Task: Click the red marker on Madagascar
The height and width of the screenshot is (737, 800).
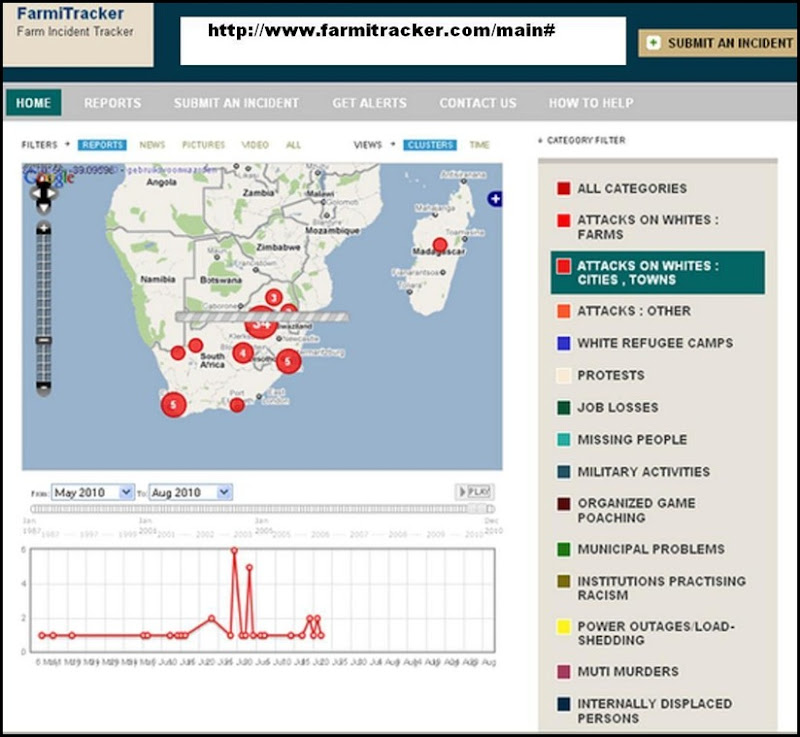Action: click(439, 245)
